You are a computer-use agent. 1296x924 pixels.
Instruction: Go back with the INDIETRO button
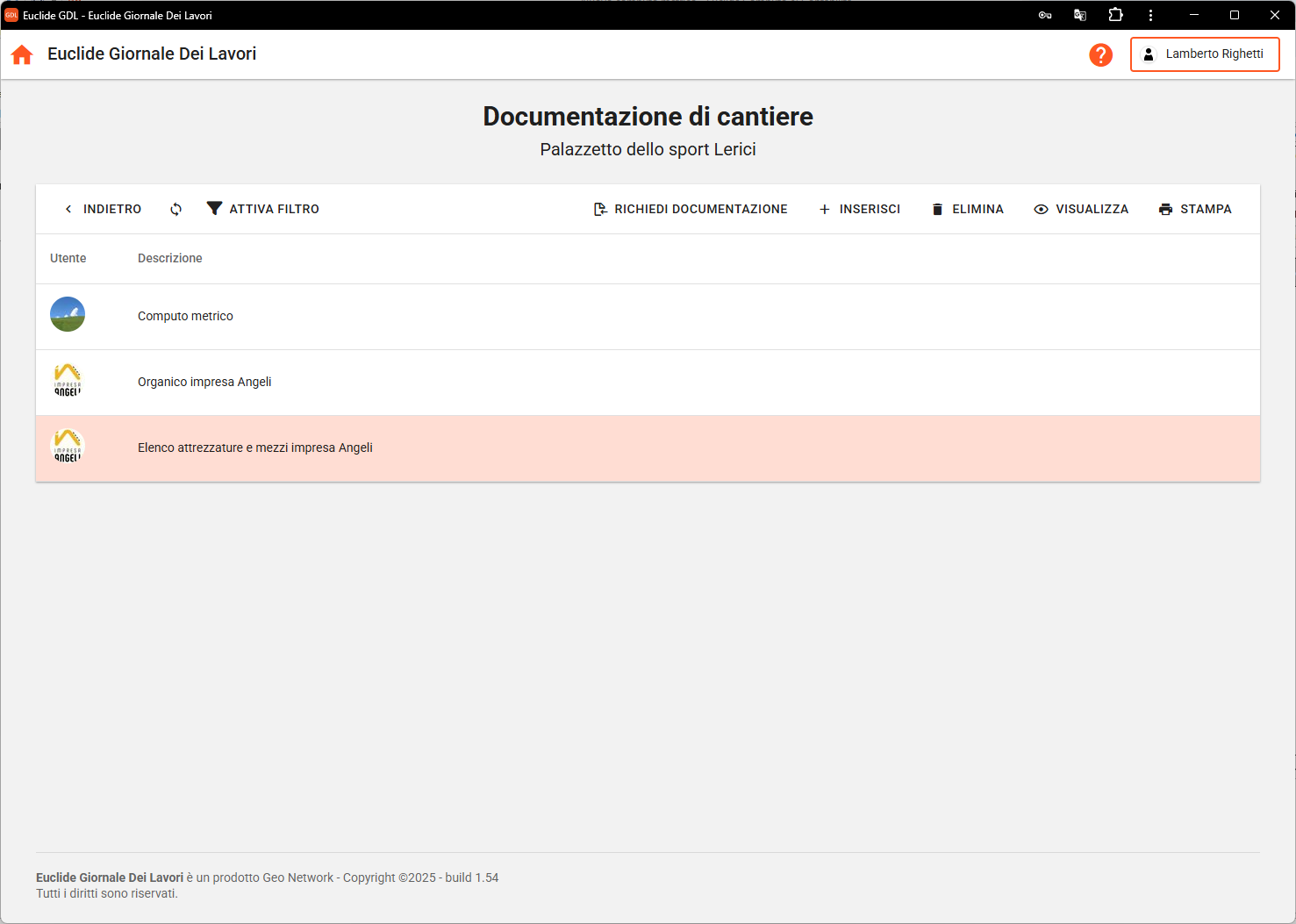103,209
